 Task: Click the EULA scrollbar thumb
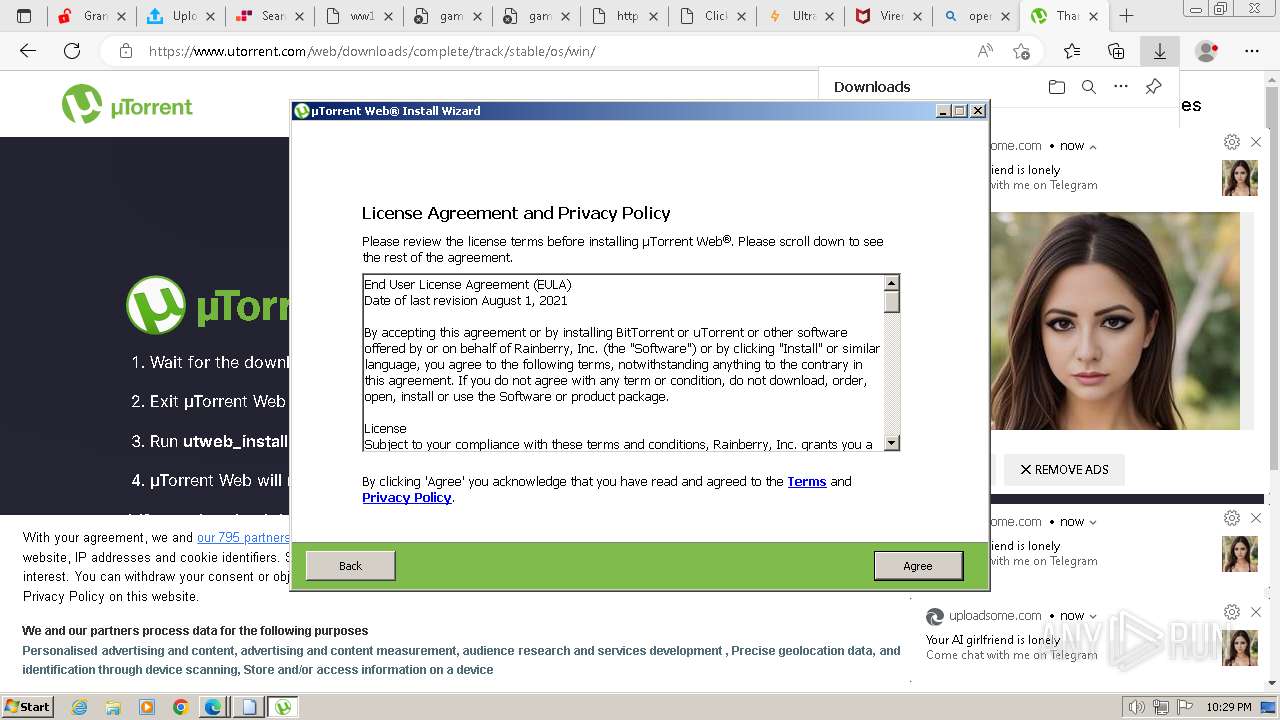(892, 301)
